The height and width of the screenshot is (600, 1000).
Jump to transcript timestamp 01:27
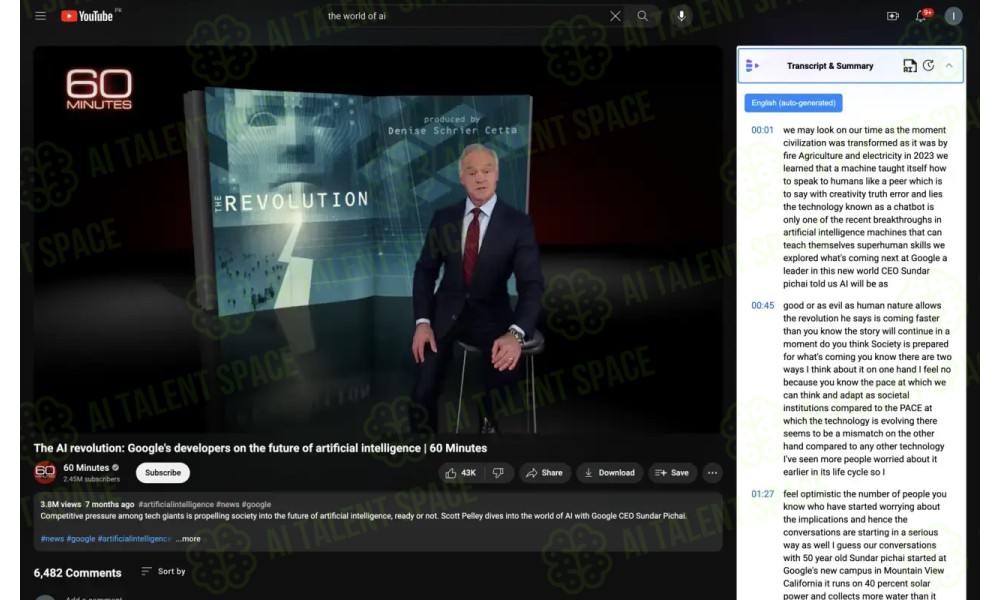coord(762,494)
